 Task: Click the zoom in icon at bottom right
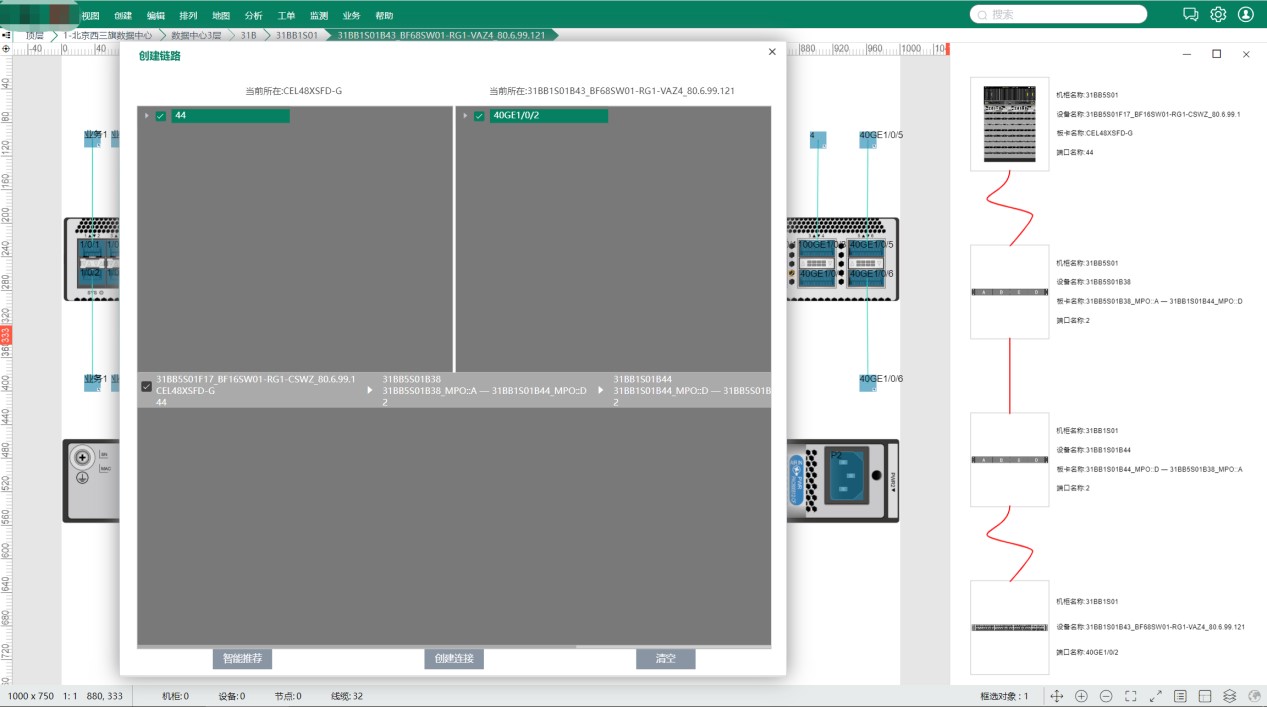click(1080, 695)
